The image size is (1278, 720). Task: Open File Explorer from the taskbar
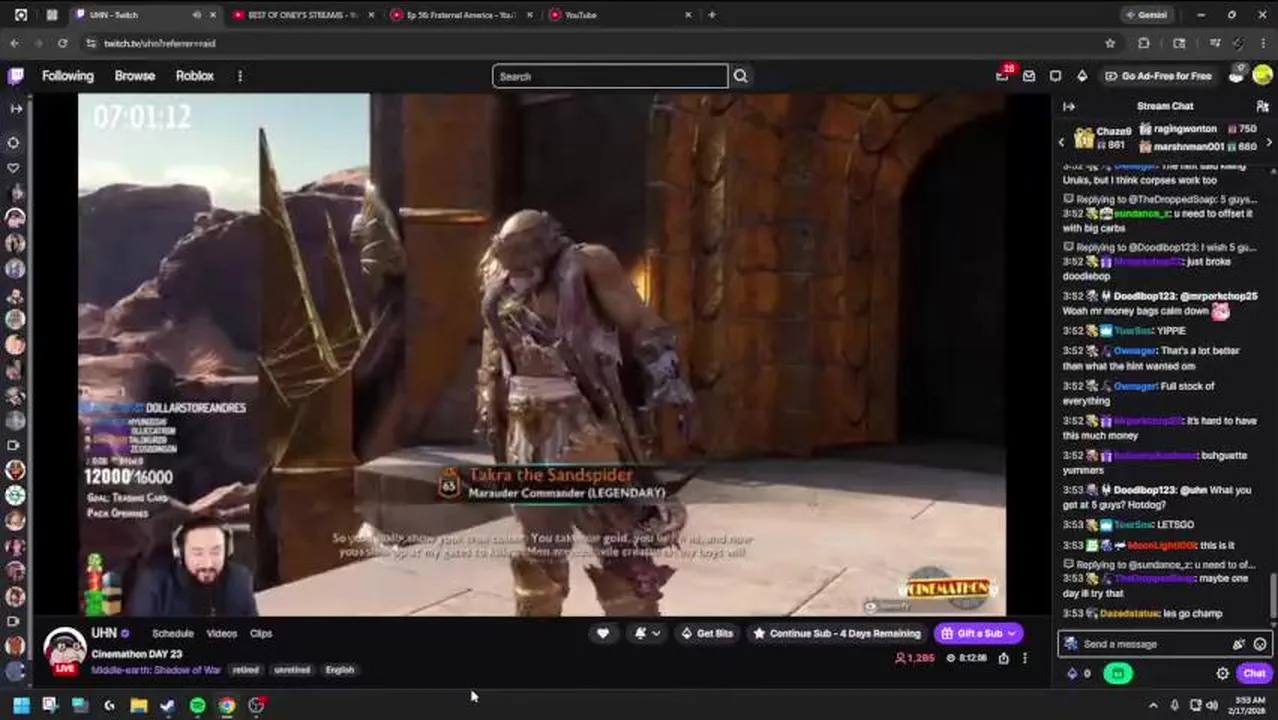(139, 705)
